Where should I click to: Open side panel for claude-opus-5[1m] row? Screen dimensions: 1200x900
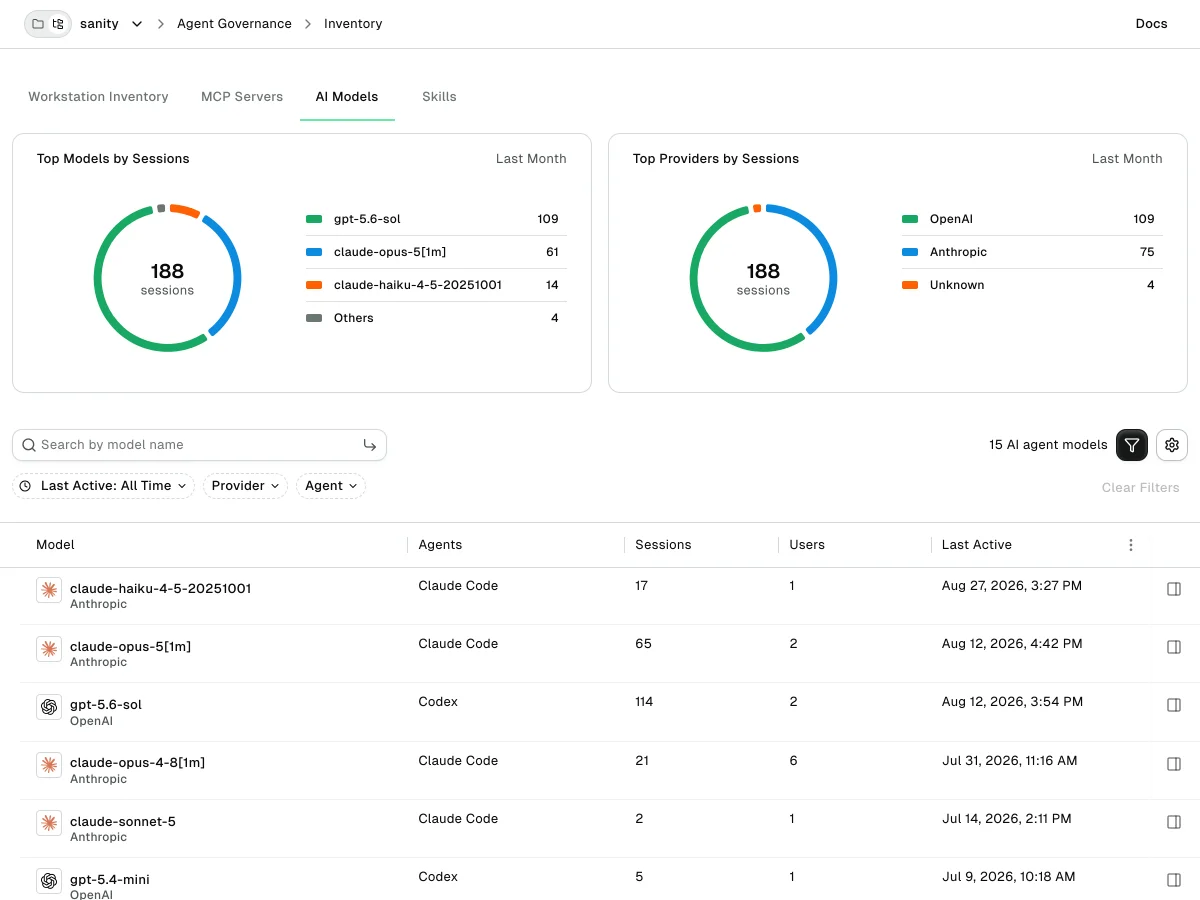[x=1175, y=647]
